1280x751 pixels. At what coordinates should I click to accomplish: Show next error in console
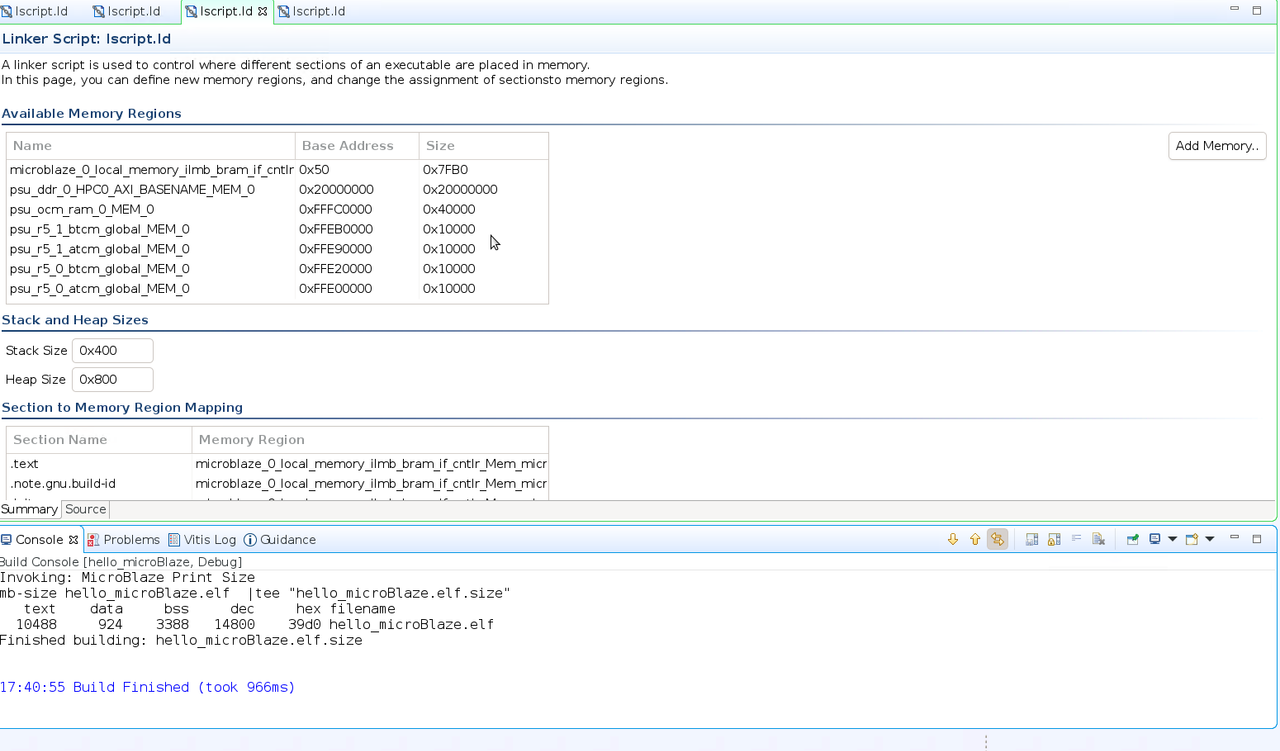coord(953,539)
